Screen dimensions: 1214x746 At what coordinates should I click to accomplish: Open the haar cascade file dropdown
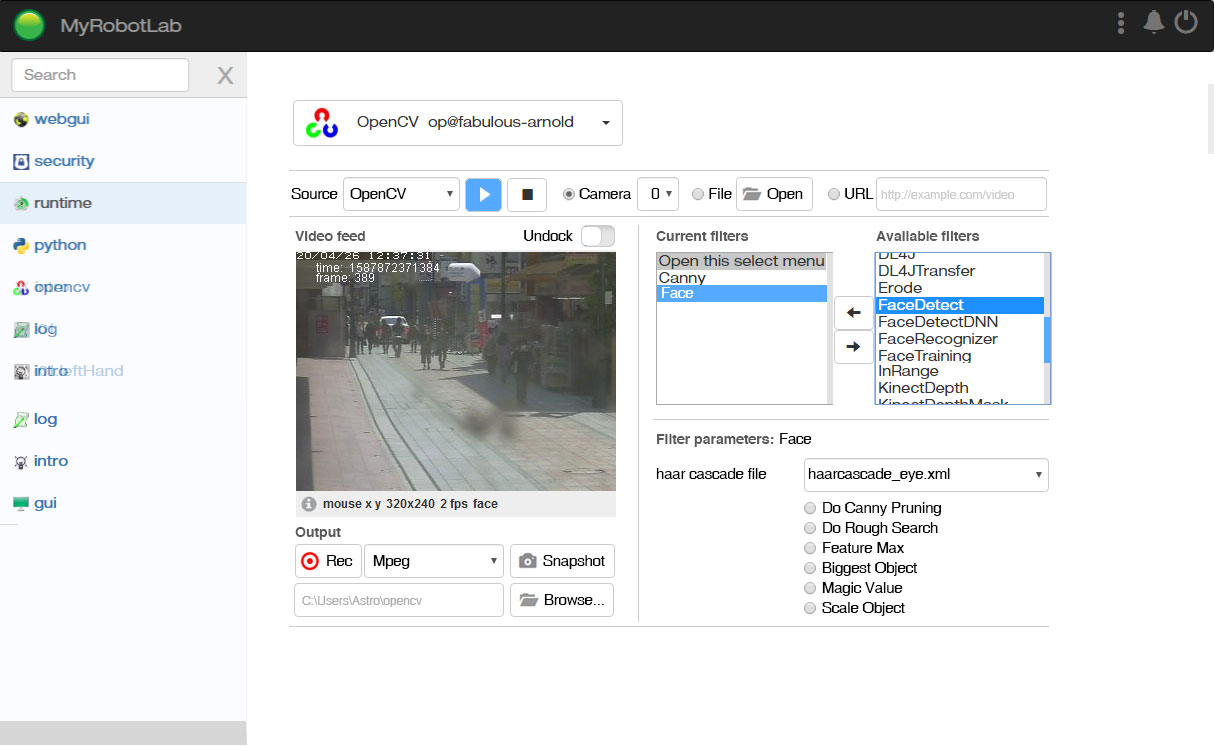(x=926, y=474)
